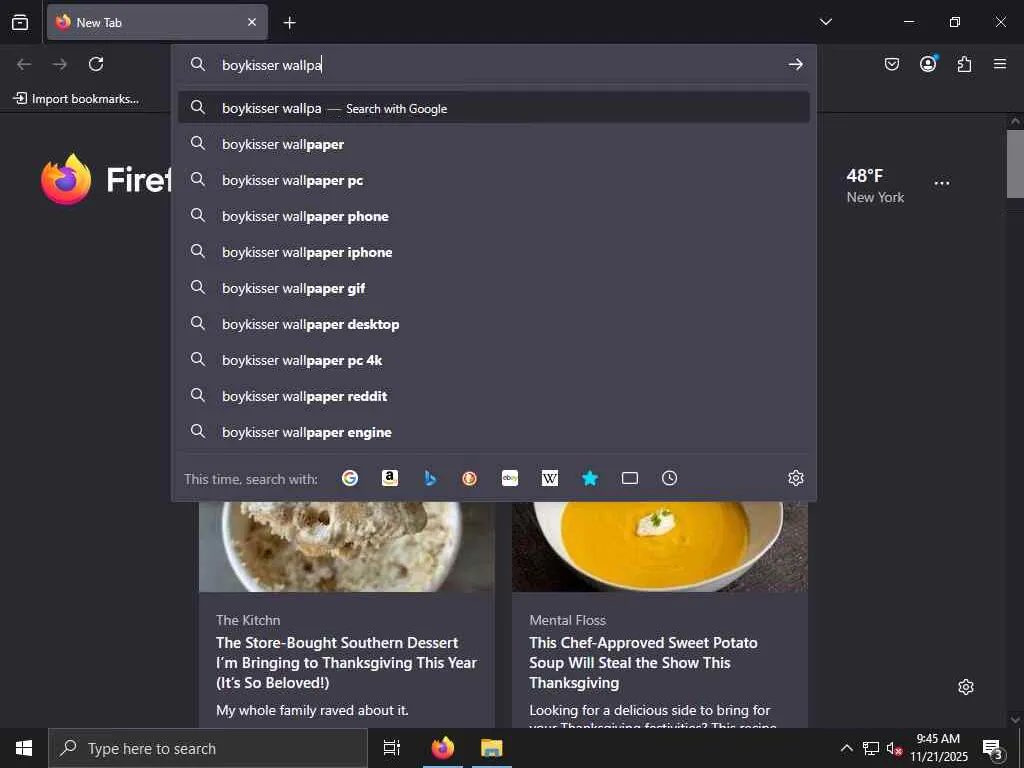The width and height of the screenshot is (1024, 768).
Task: Search this time with Wikipedia icon
Action: tap(550, 478)
